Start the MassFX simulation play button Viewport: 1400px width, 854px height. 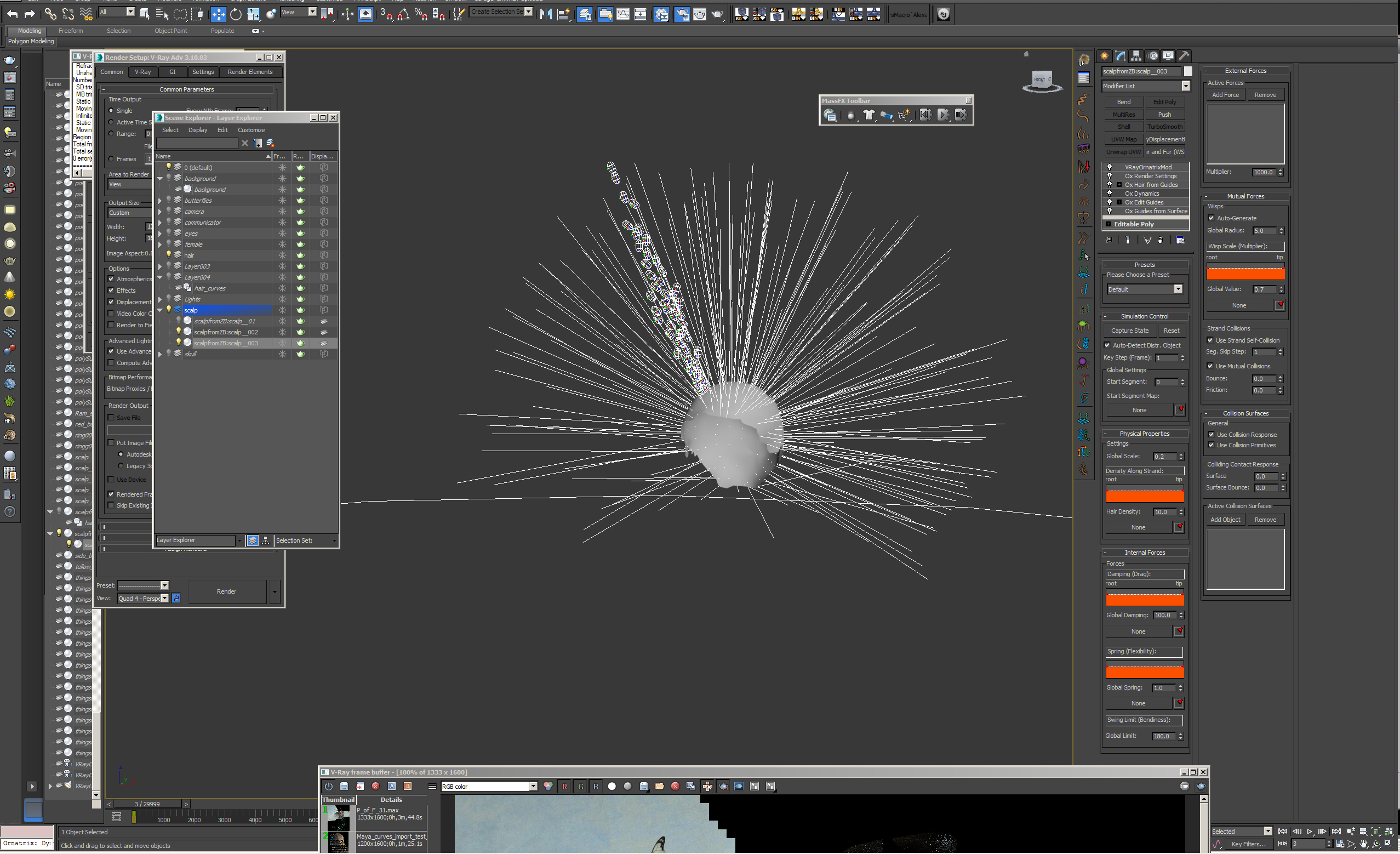coord(943,115)
